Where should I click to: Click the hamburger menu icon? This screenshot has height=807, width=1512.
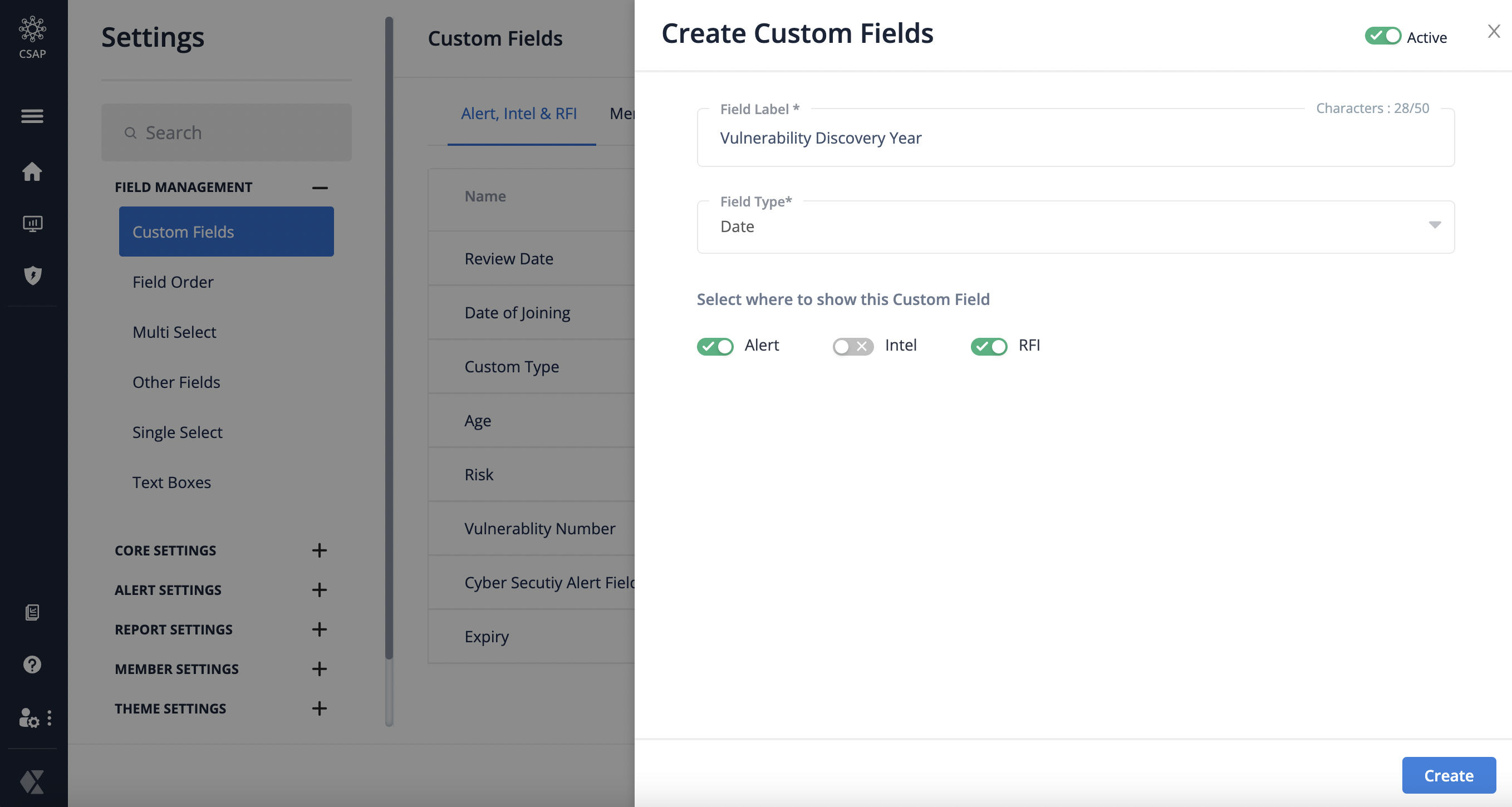pos(33,115)
